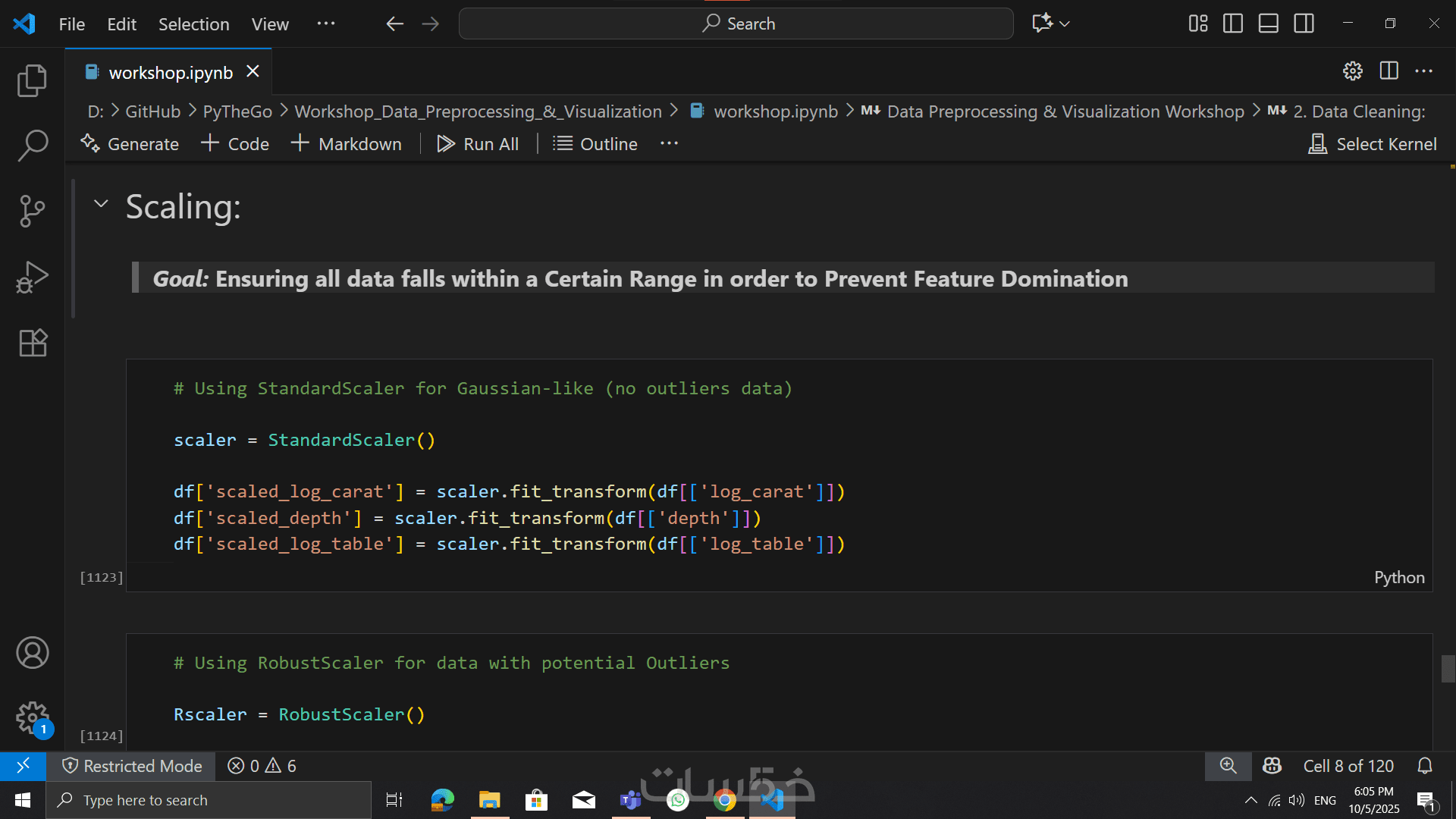Toggle the bottom Panel layout button
Viewport: 1456px width, 819px height.
pyautogui.click(x=1269, y=24)
